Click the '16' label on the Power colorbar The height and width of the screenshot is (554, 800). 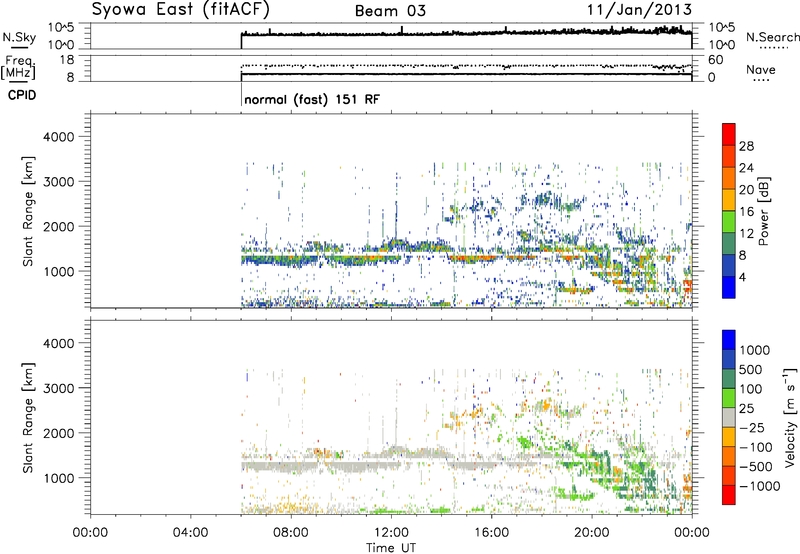(746, 212)
